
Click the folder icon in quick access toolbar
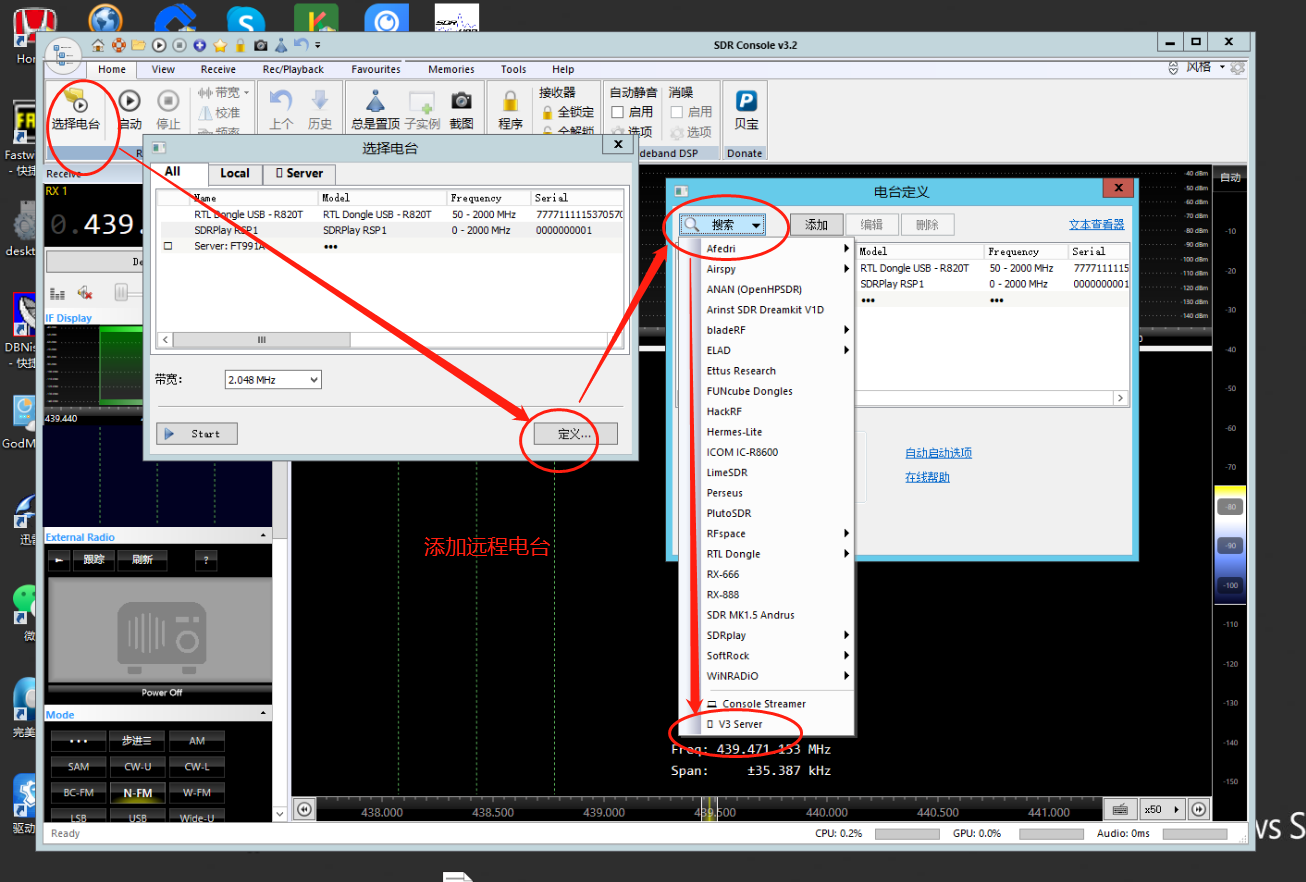click(x=138, y=45)
